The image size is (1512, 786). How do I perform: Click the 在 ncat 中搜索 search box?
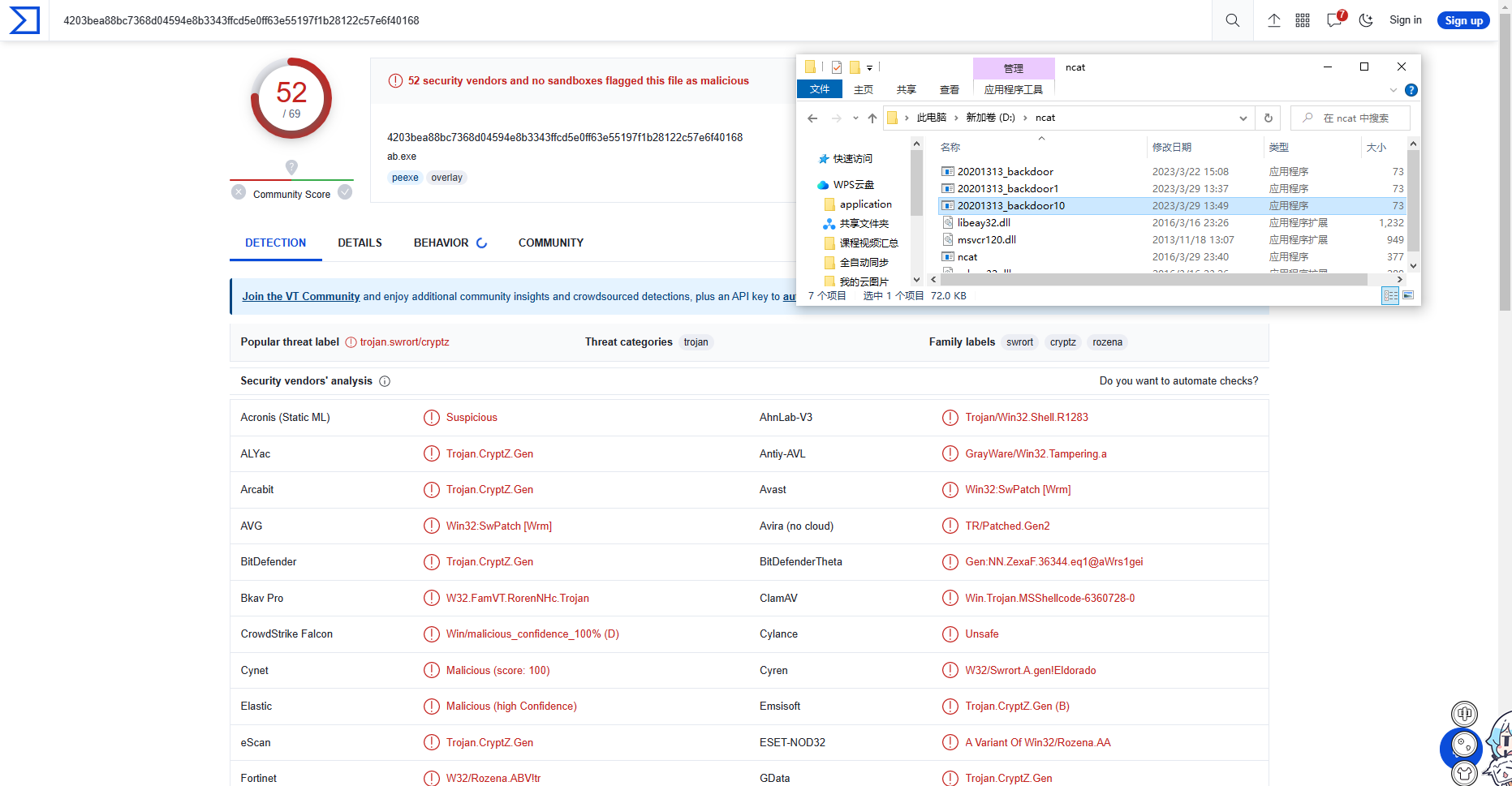pos(1350,118)
